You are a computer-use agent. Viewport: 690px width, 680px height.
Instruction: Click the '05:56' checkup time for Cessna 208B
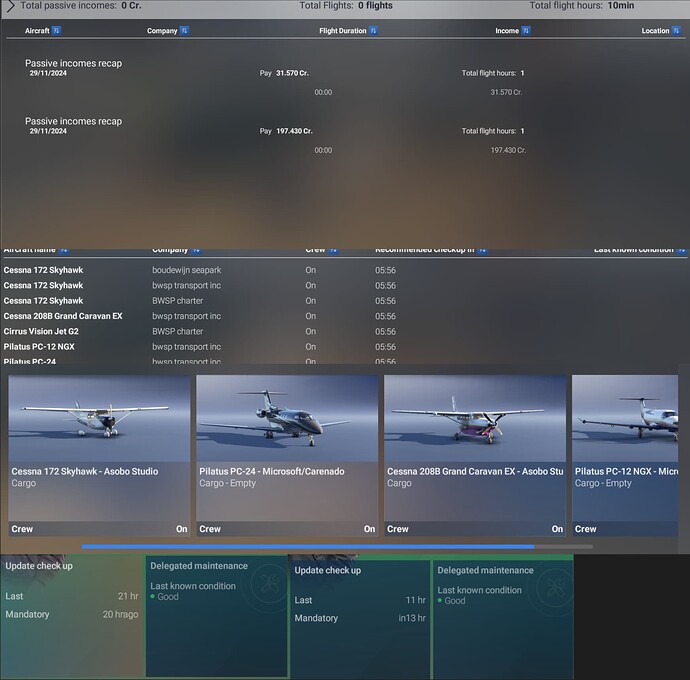pos(385,316)
